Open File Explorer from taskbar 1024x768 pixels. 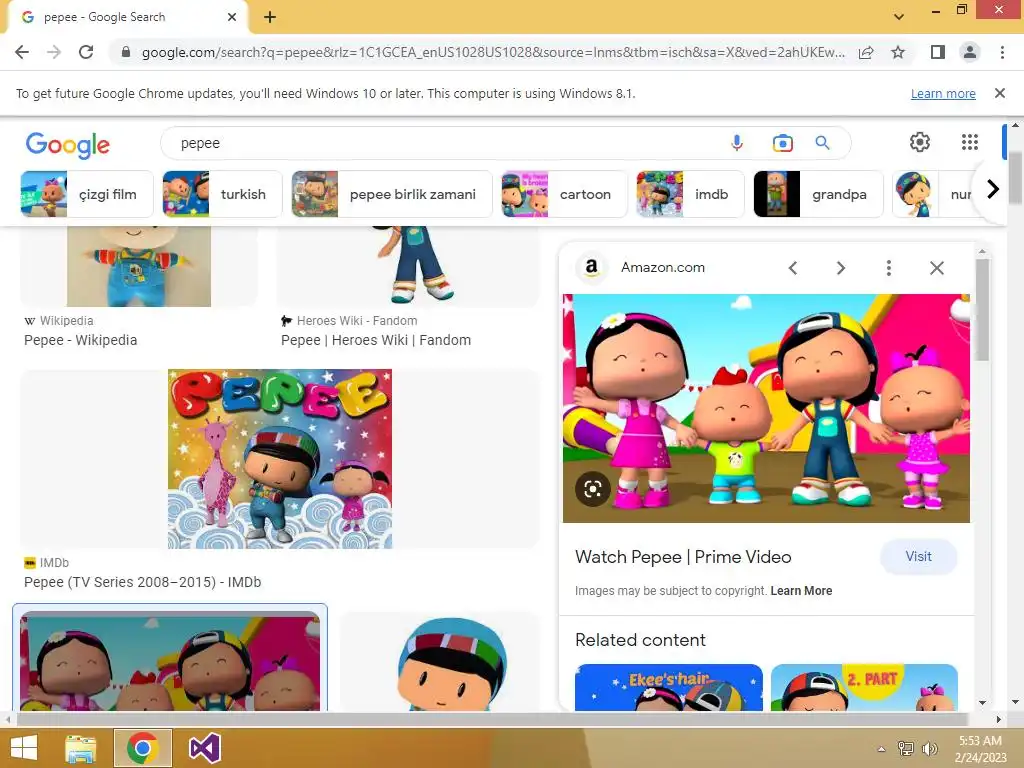80,748
